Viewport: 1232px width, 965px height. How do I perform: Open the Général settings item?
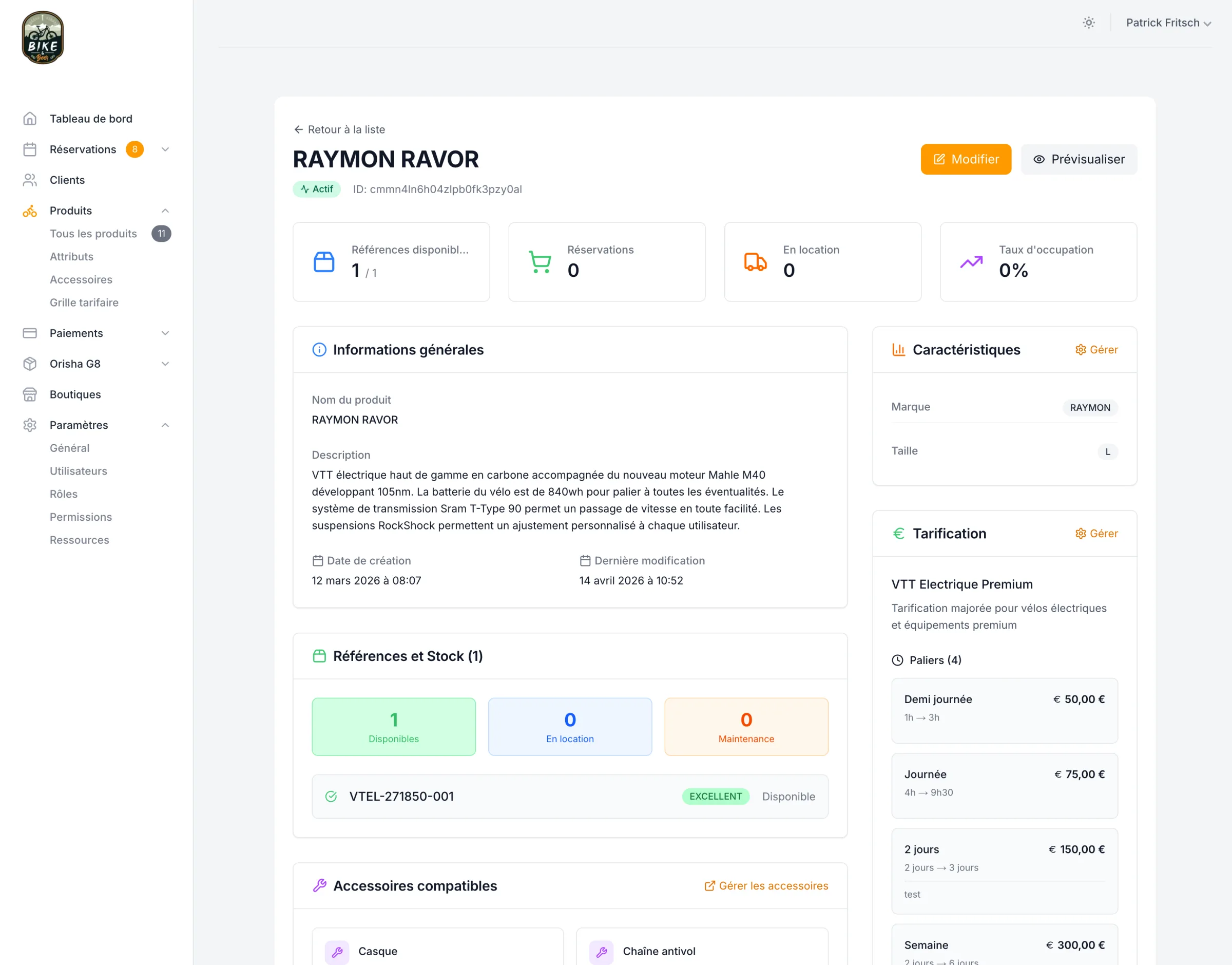pyautogui.click(x=69, y=448)
